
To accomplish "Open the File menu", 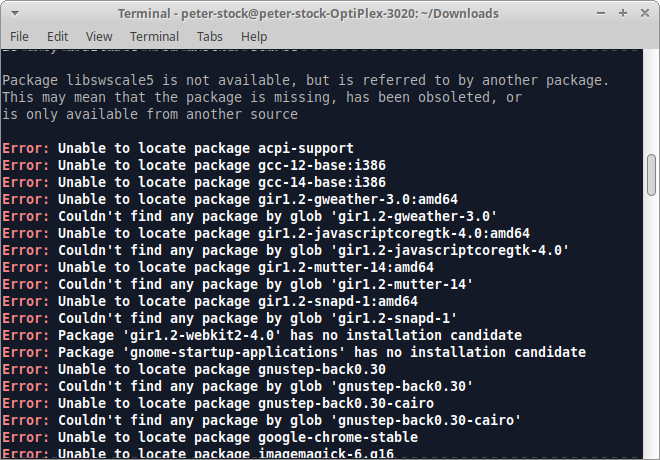I will click(19, 37).
